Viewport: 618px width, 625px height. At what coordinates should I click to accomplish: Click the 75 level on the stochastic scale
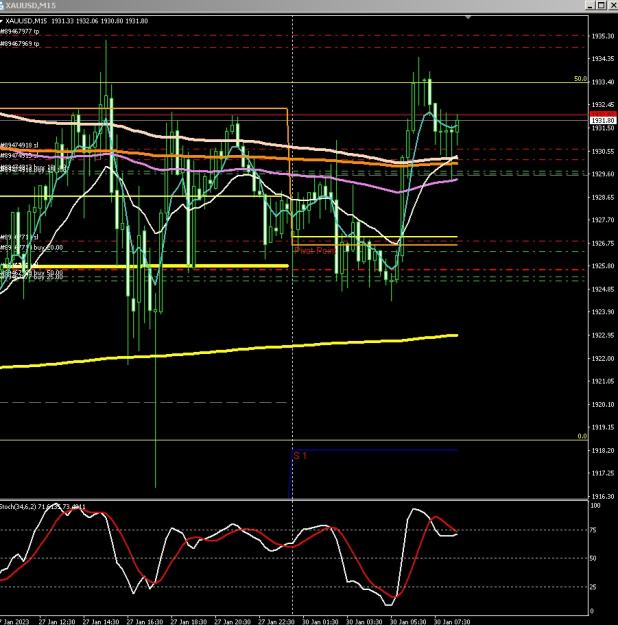[x=593, y=530]
